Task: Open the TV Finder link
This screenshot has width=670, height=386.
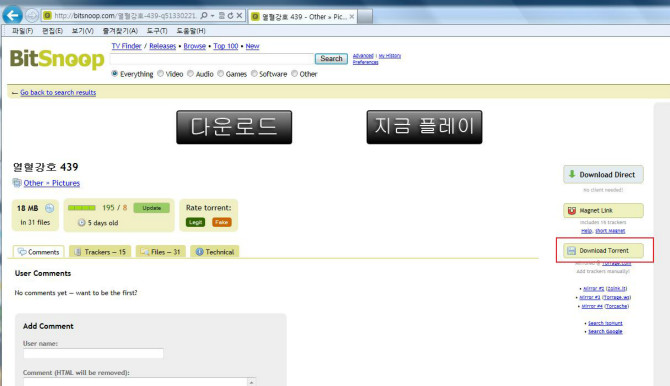Action: (x=126, y=46)
